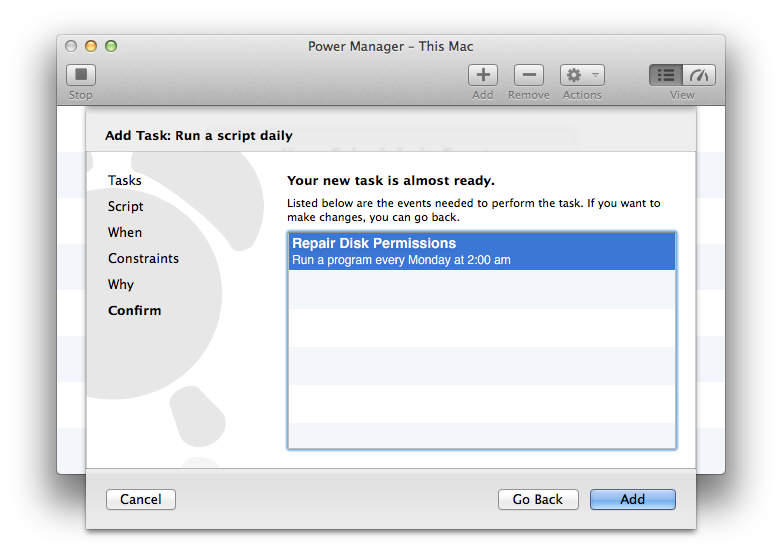Click the Stop toolbar icon
782x553 pixels.
point(81,75)
